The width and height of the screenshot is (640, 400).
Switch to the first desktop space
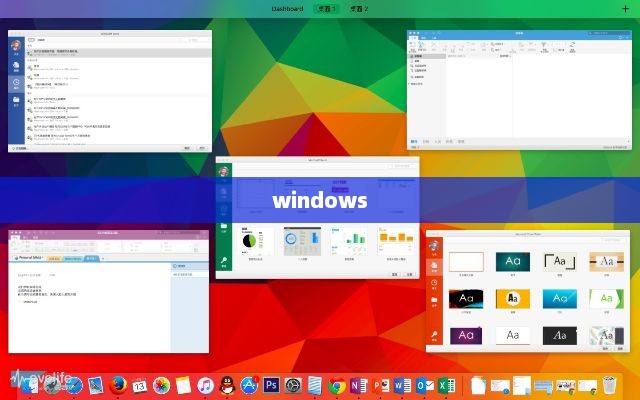(x=327, y=9)
